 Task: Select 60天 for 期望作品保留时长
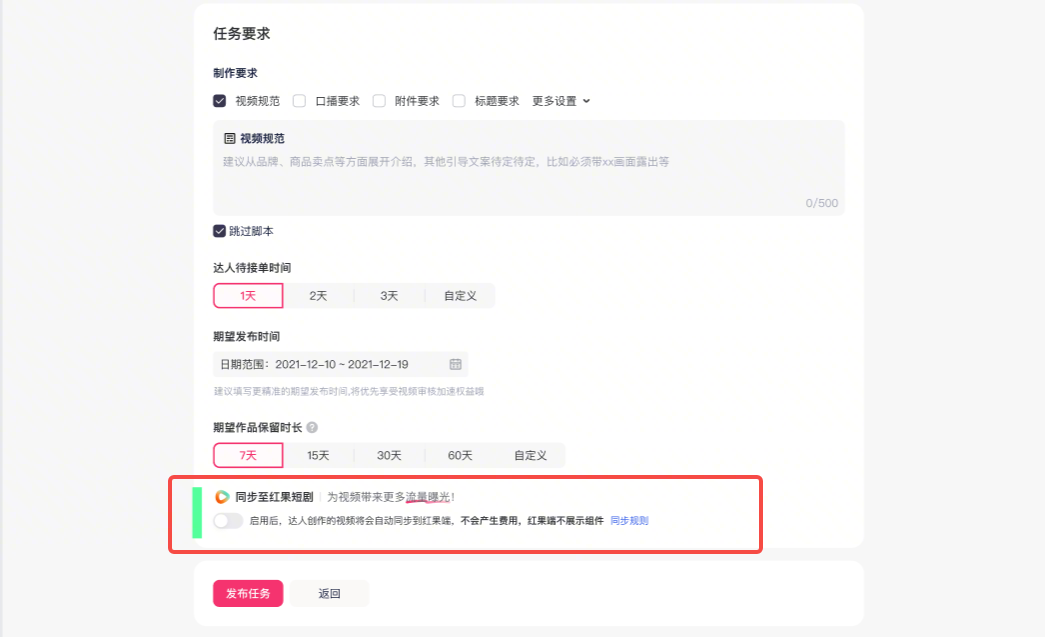[x=460, y=455]
